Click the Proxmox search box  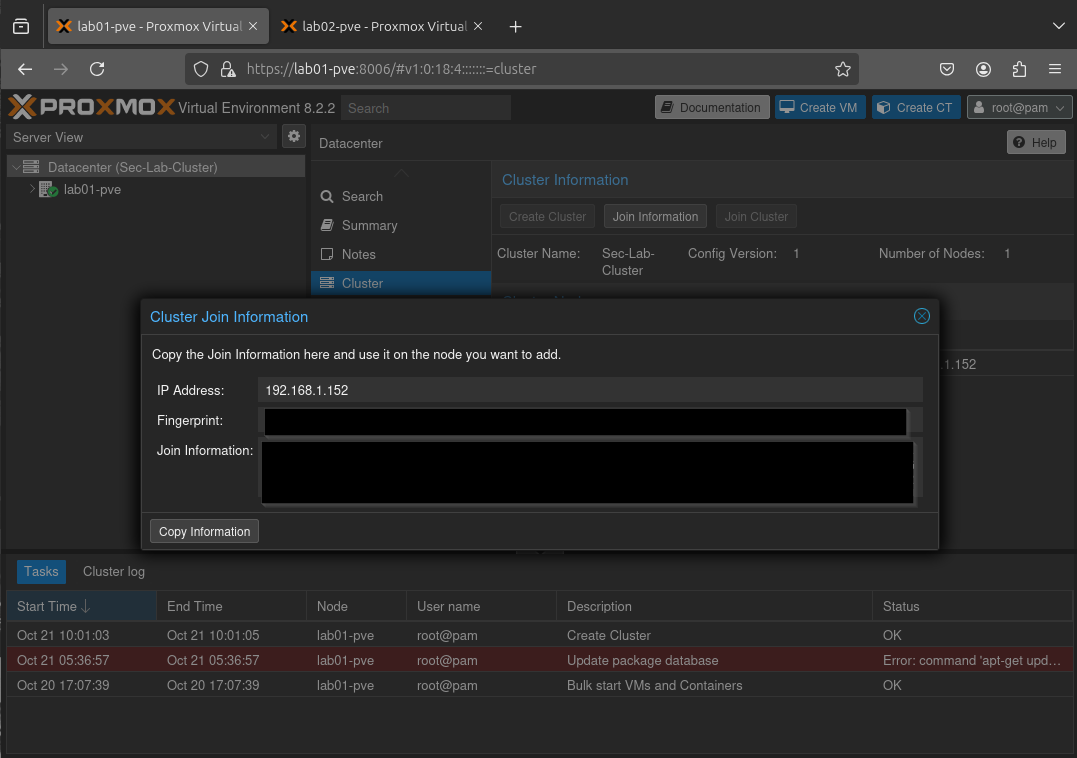425,108
